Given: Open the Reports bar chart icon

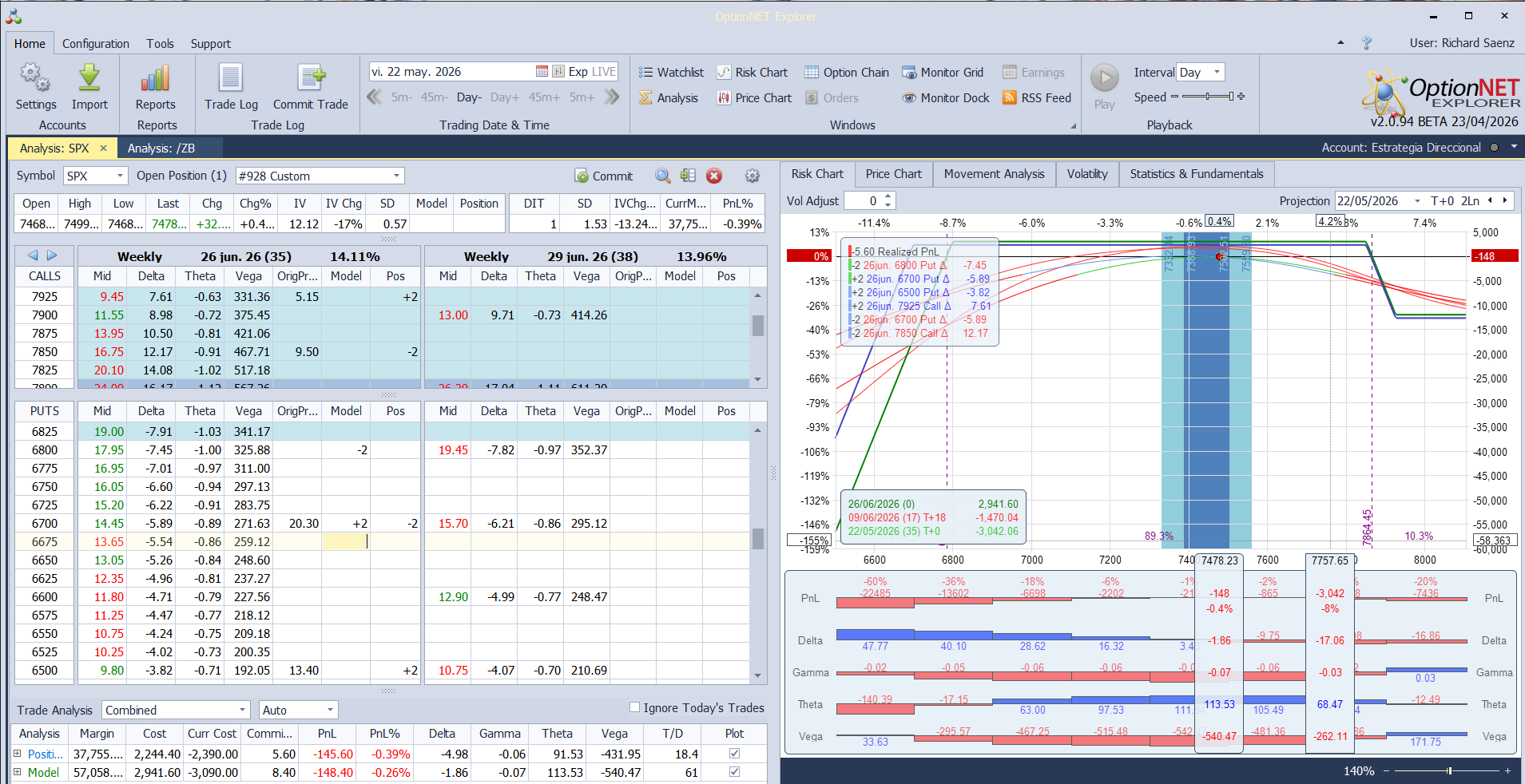Looking at the screenshot, I should coord(155,88).
